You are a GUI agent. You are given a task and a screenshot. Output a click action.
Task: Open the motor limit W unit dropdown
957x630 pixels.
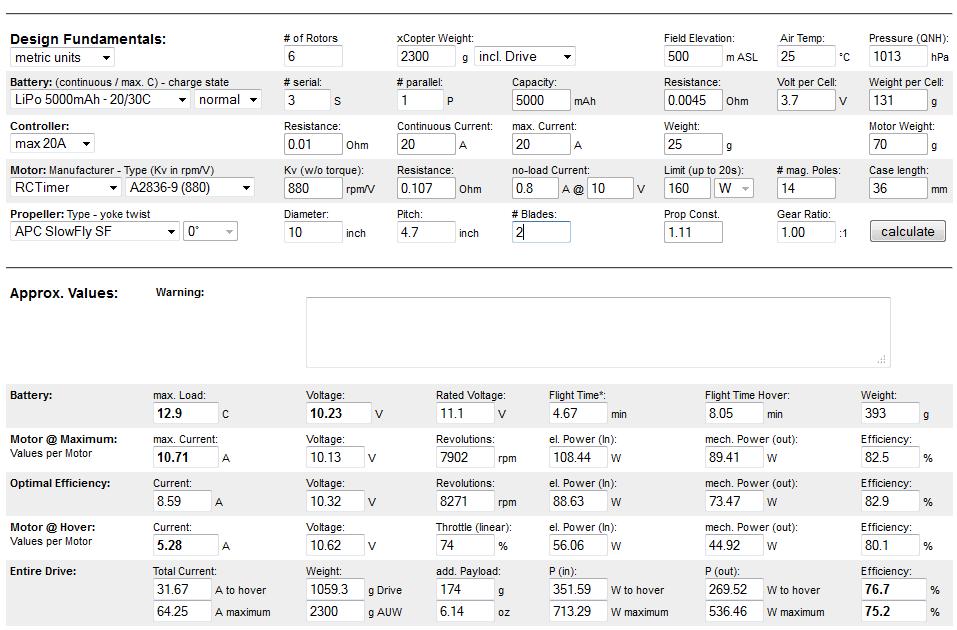733,188
